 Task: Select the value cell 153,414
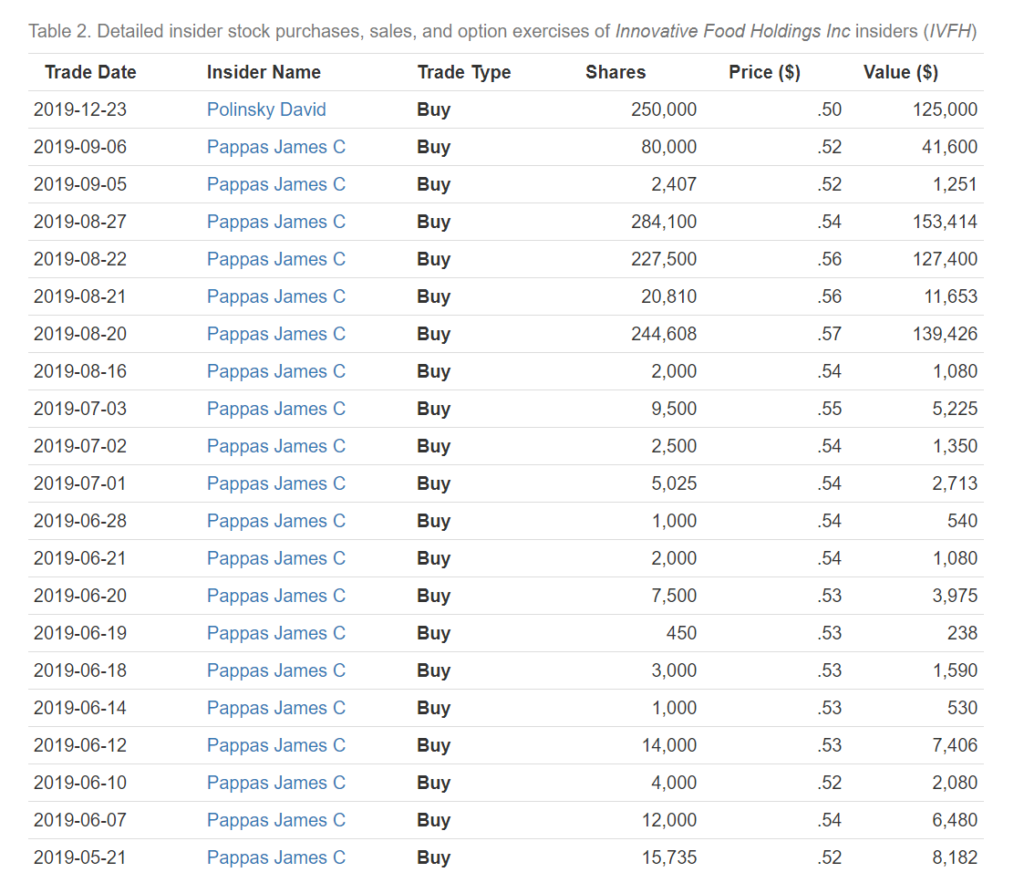pos(945,221)
